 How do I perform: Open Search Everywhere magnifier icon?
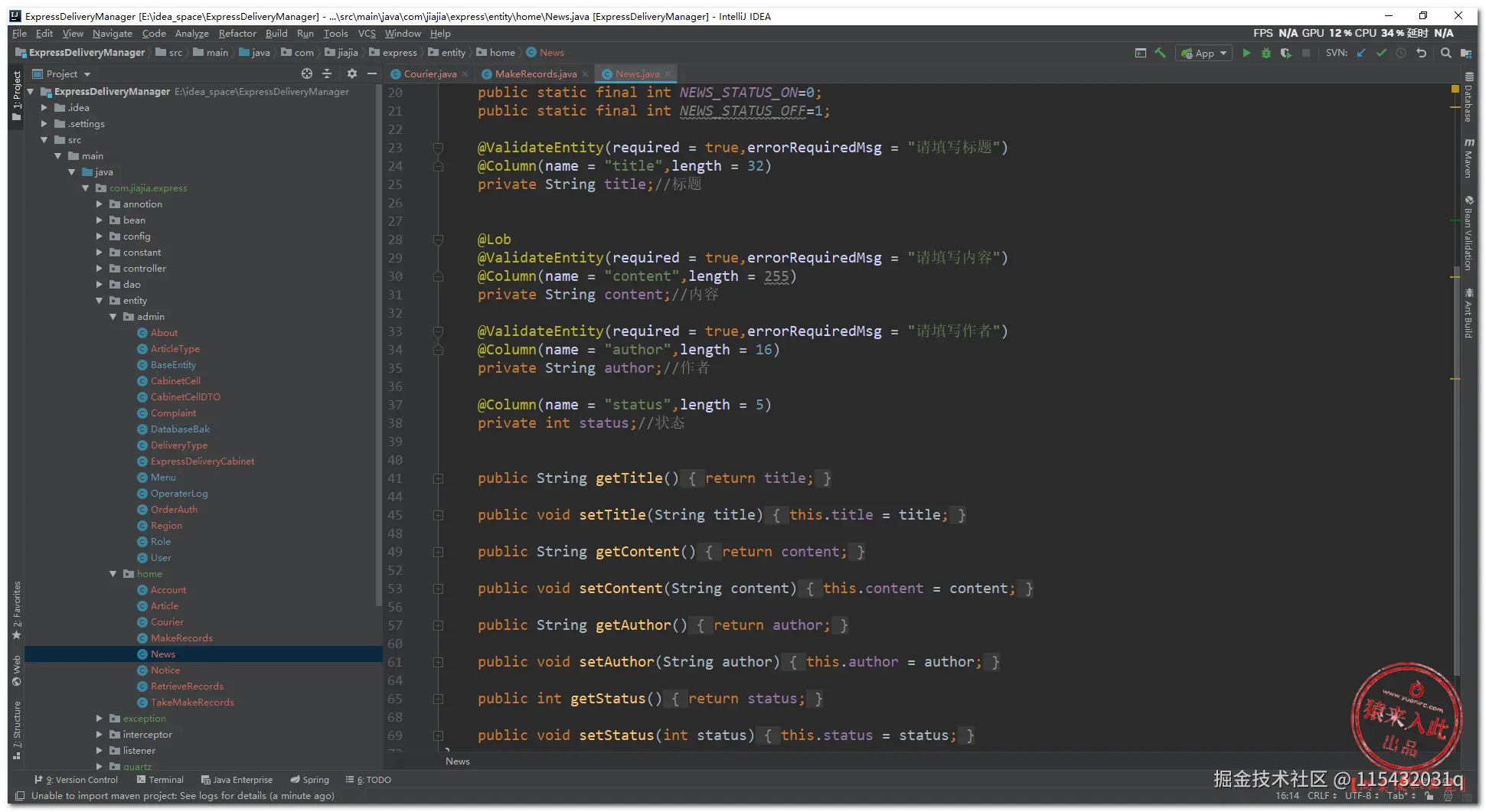(1445, 53)
